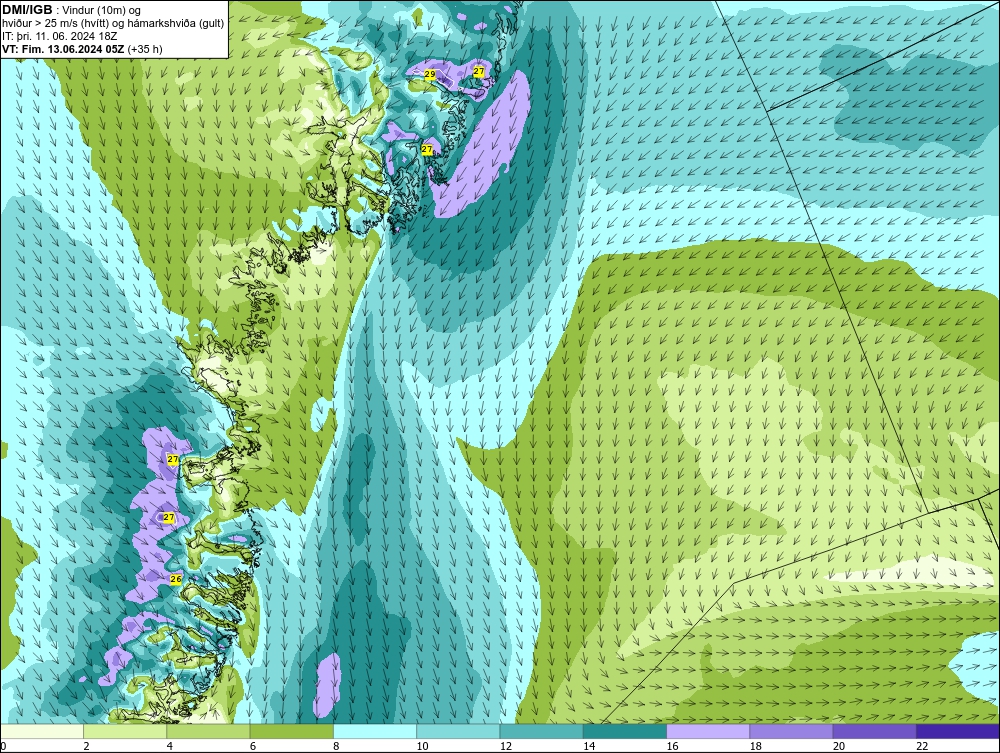This screenshot has width=1000, height=753.
Task: Click the legend scale value 2
Action: [86, 747]
